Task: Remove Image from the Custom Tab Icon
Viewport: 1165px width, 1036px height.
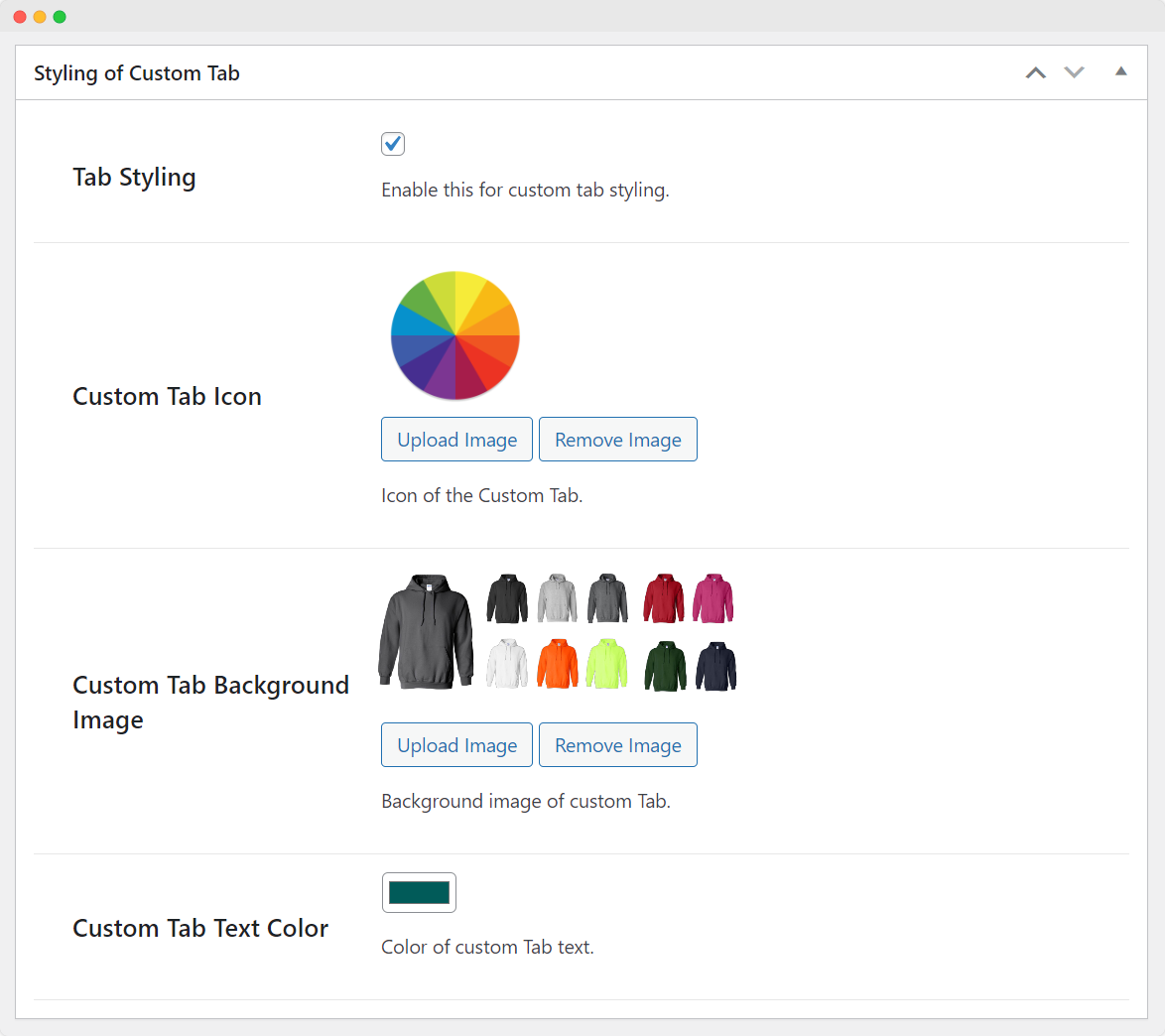Action: pos(617,440)
